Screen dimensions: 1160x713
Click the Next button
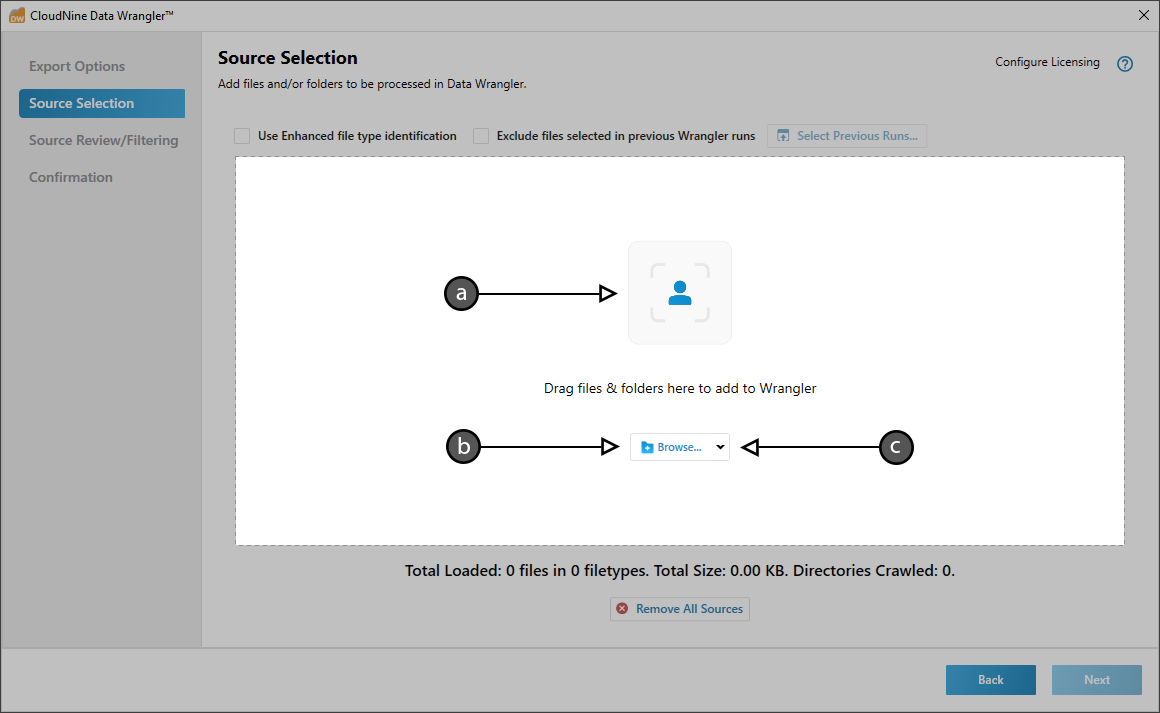click(1097, 680)
